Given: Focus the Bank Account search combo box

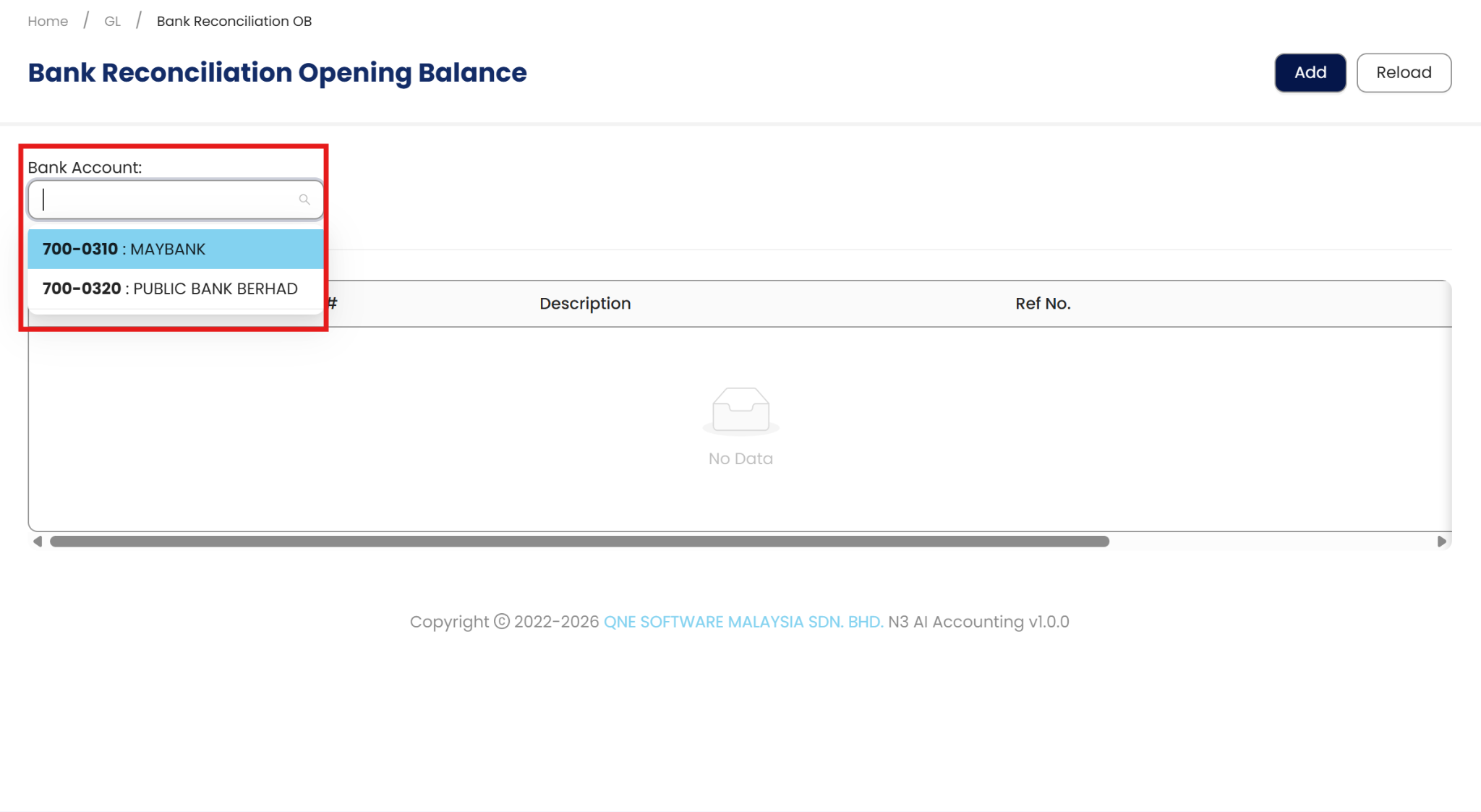Looking at the screenshot, I should pyautogui.click(x=166, y=200).
